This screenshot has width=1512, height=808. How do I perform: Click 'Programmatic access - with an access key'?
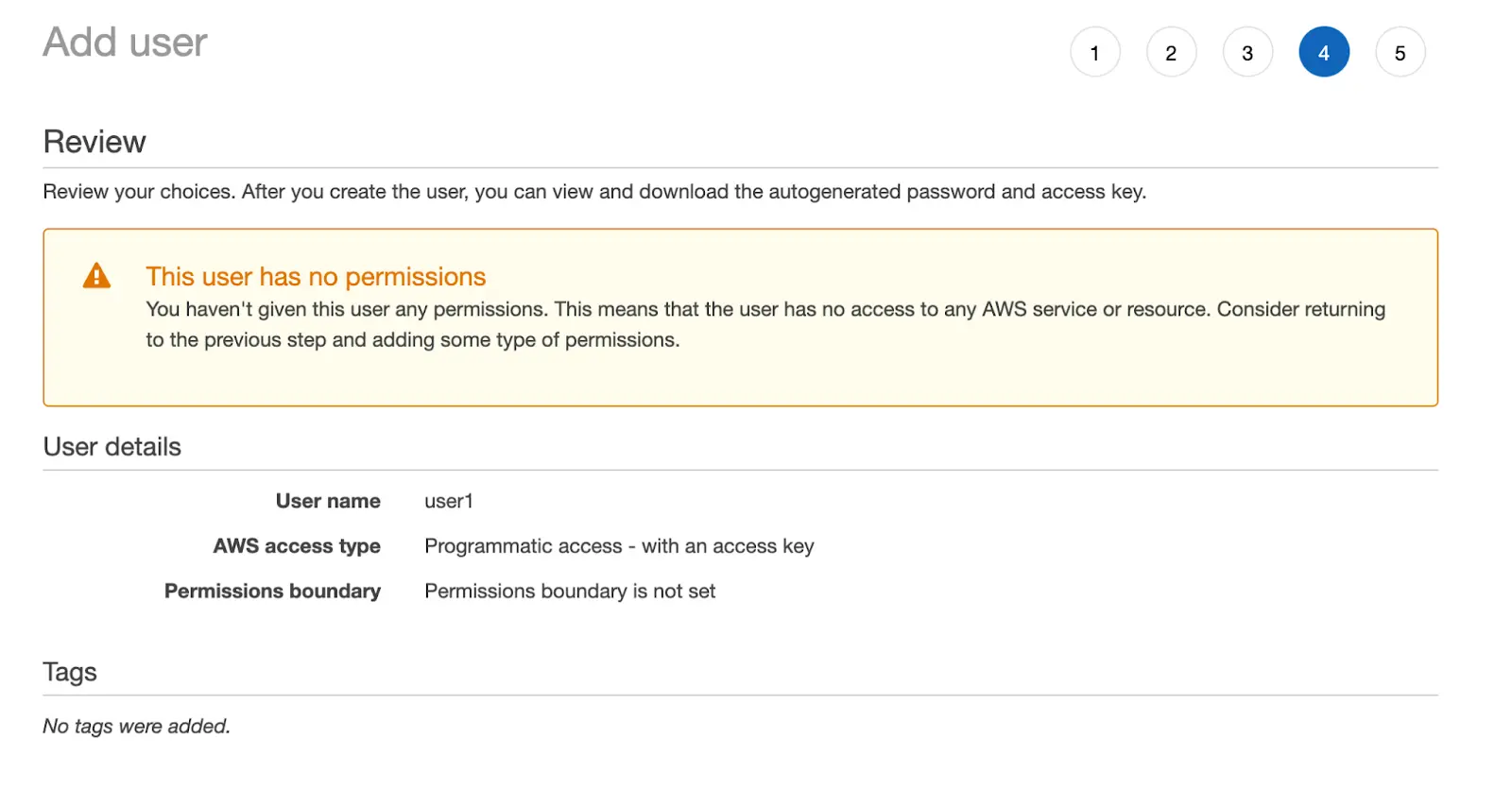pyautogui.click(x=619, y=546)
